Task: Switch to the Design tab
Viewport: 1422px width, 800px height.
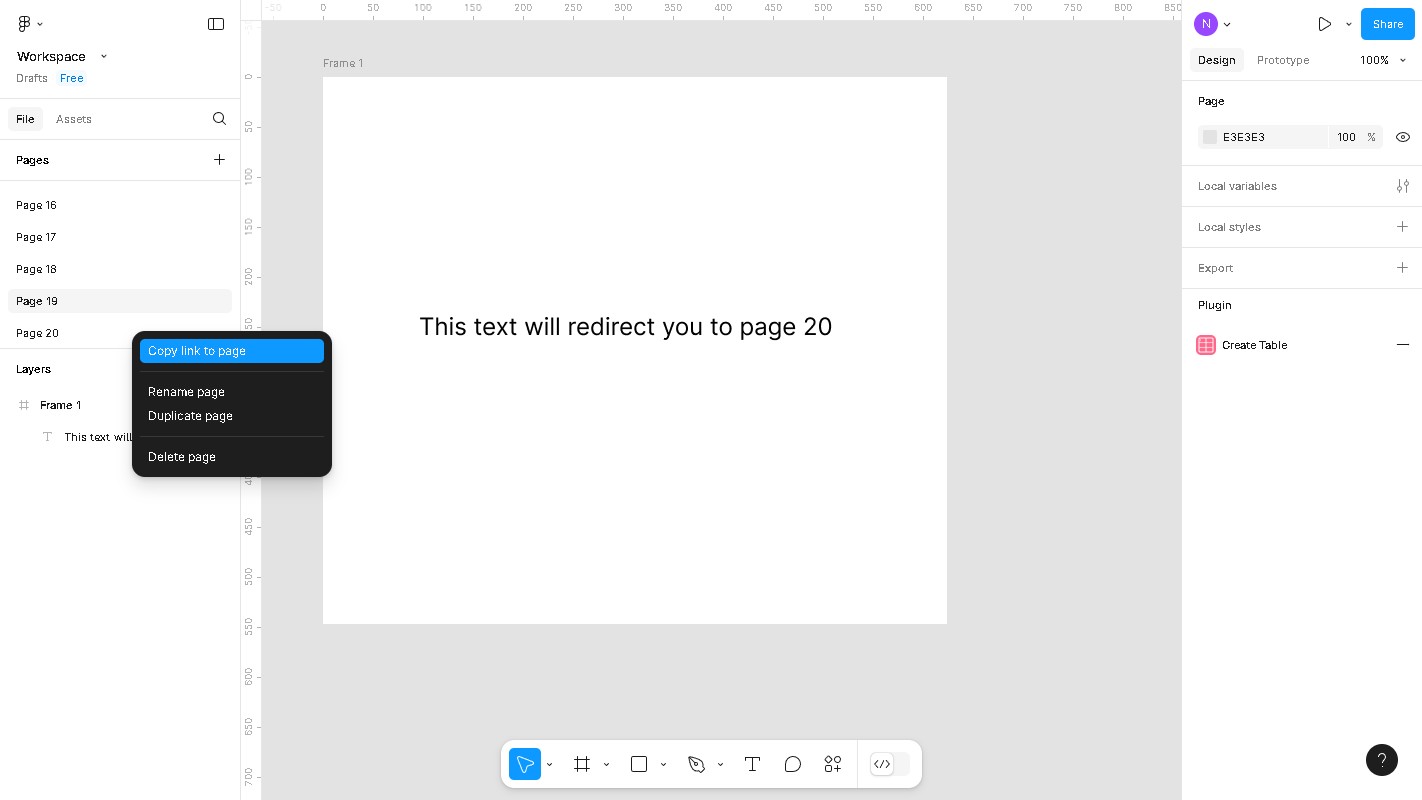Action: [x=1217, y=60]
